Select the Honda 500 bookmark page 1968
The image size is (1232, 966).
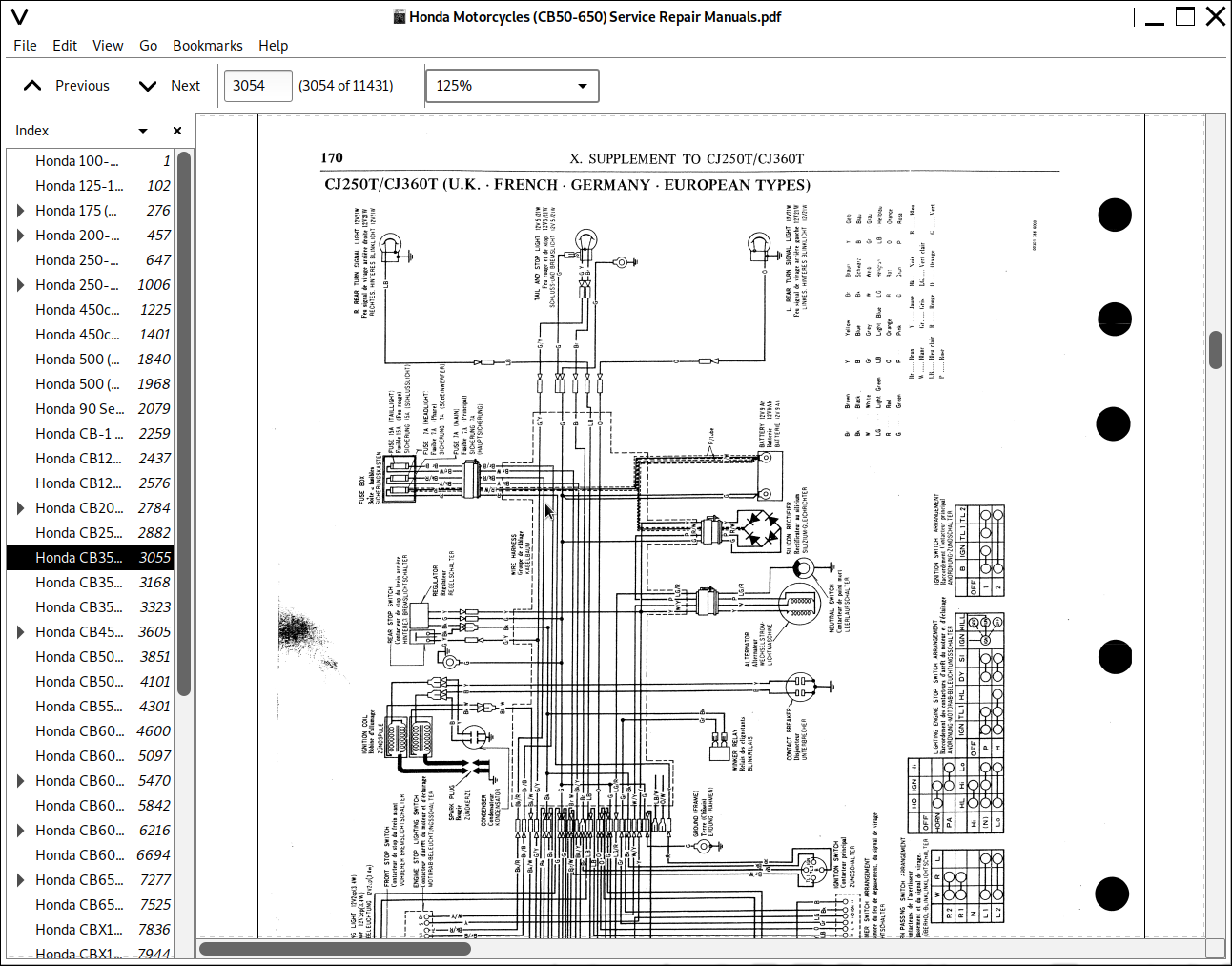click(x=91, y=384)
